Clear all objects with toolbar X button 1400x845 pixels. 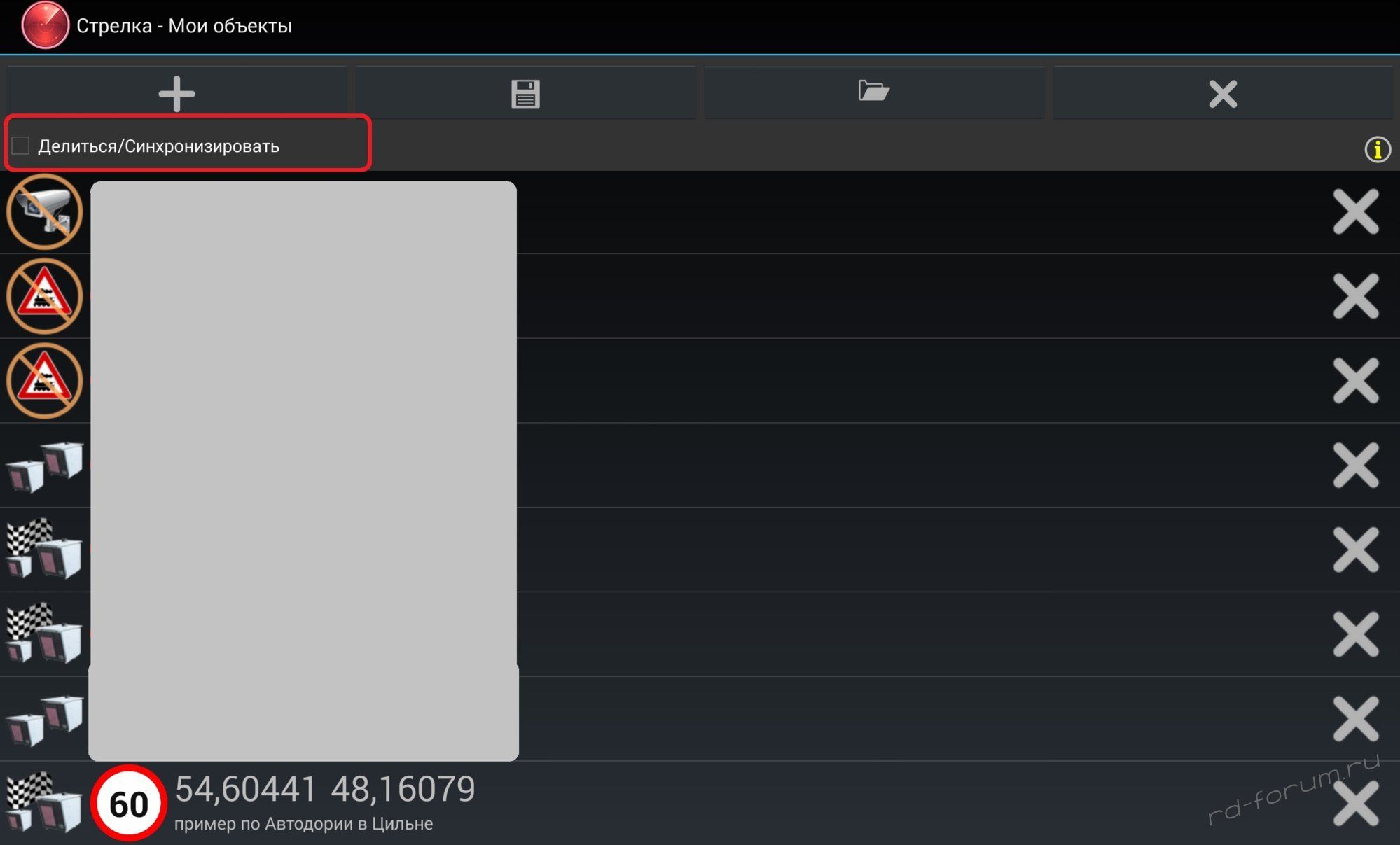coord(1222,93)
